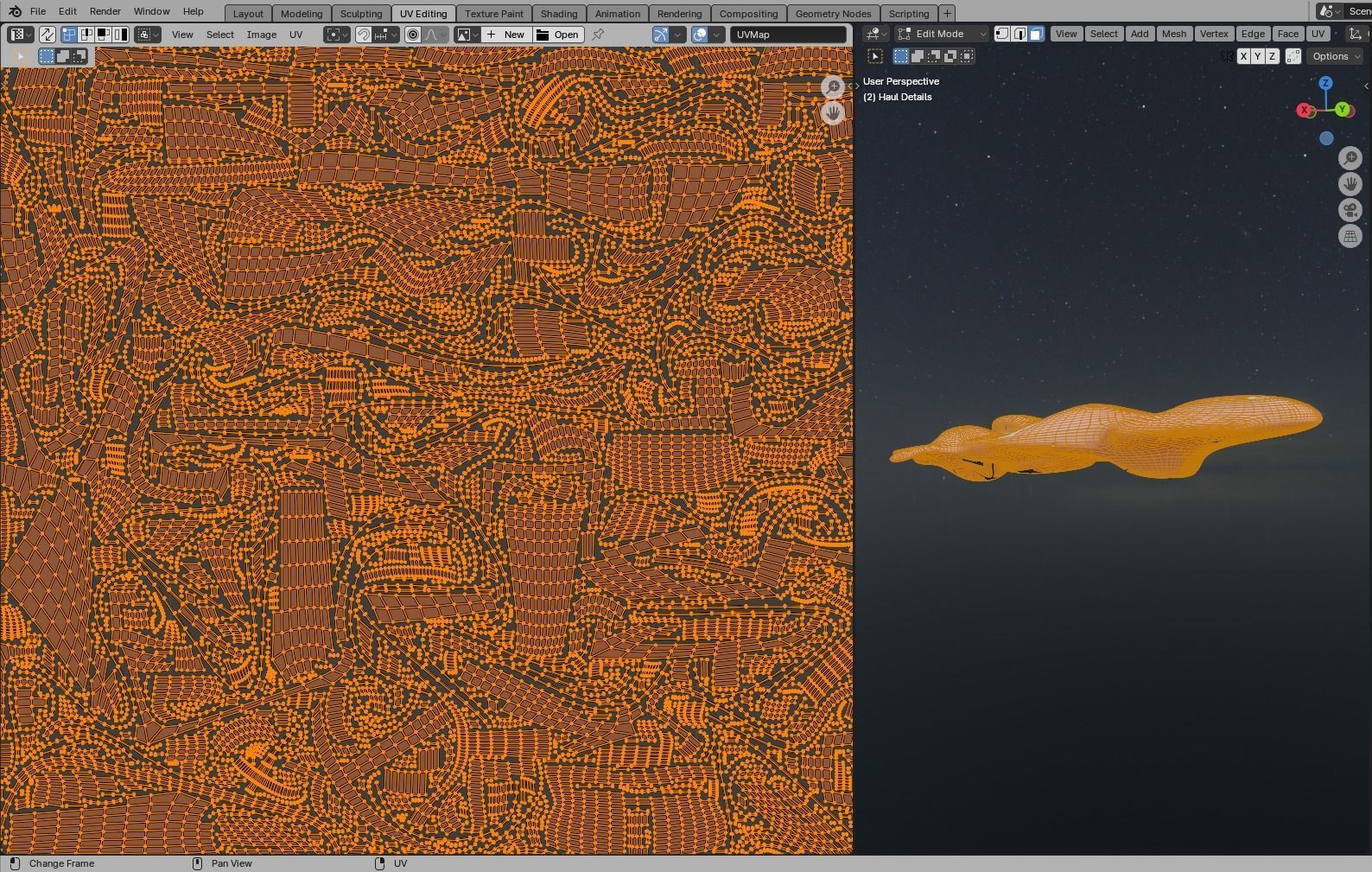Open the 3D viewport editor type dropdown
The image size is (1372, 872).
click(x=876, y=34)
